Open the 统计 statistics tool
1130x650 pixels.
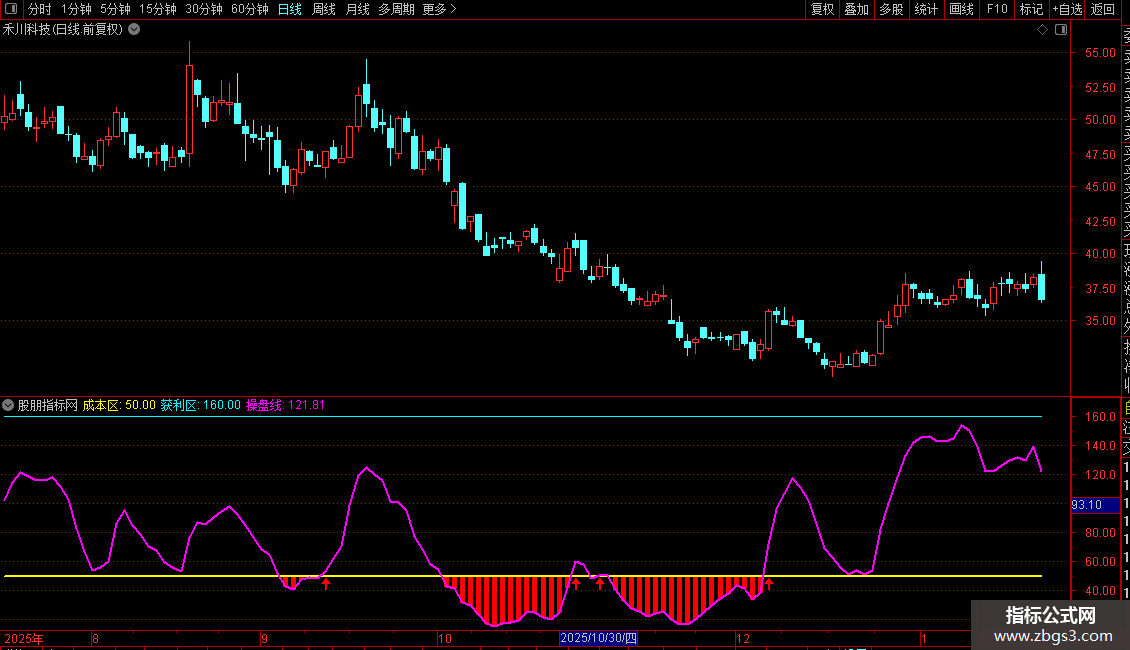[x=926, y=9]
